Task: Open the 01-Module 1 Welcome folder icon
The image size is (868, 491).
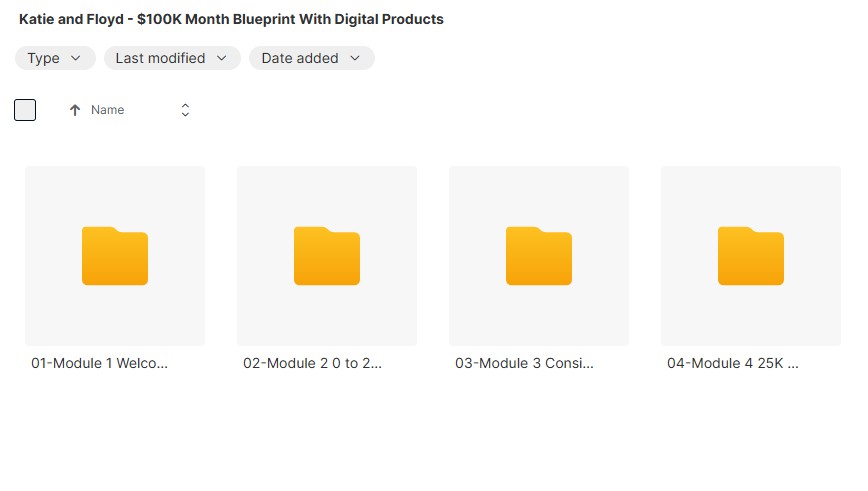Action: (115, 256)
